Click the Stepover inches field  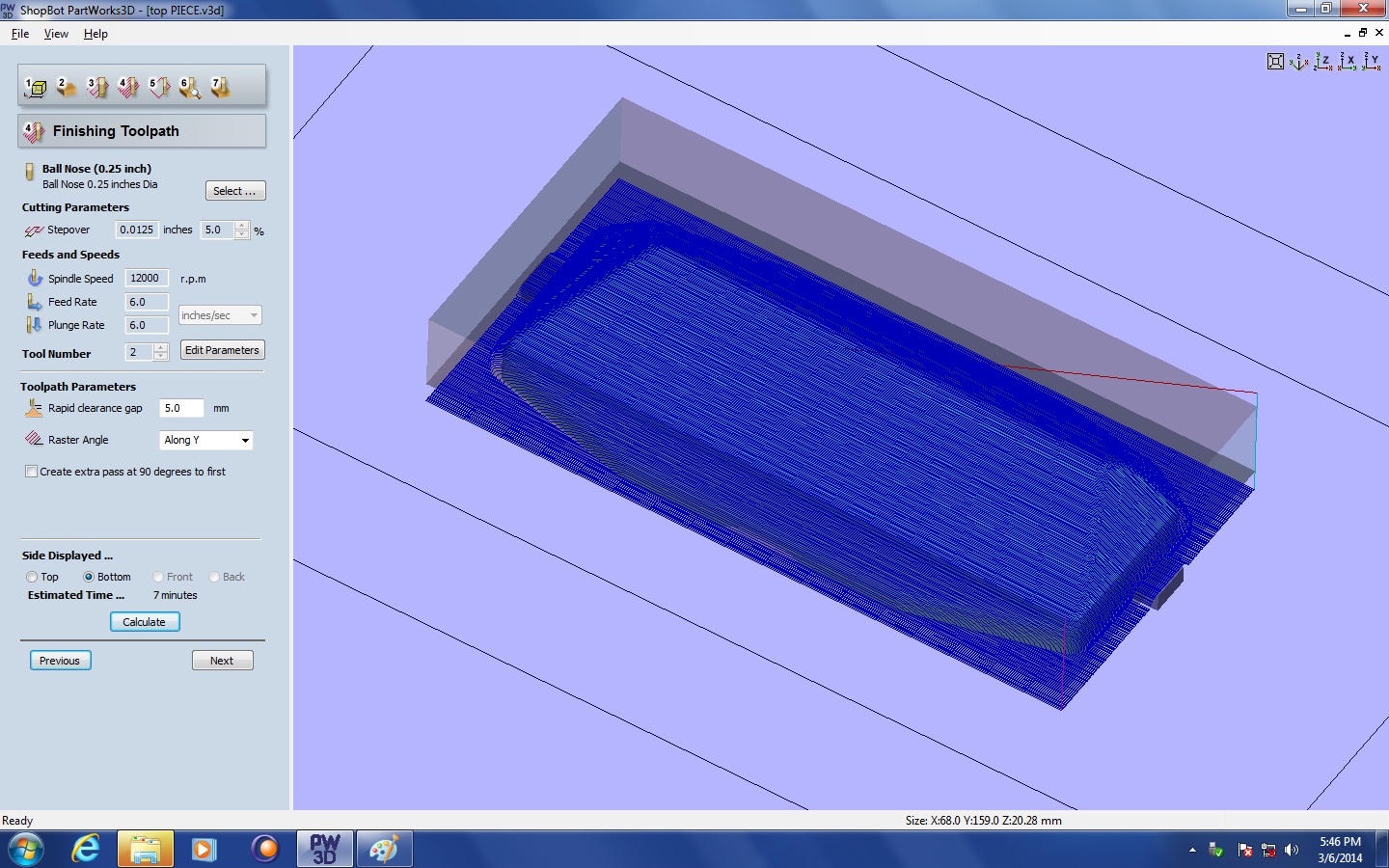136,230
